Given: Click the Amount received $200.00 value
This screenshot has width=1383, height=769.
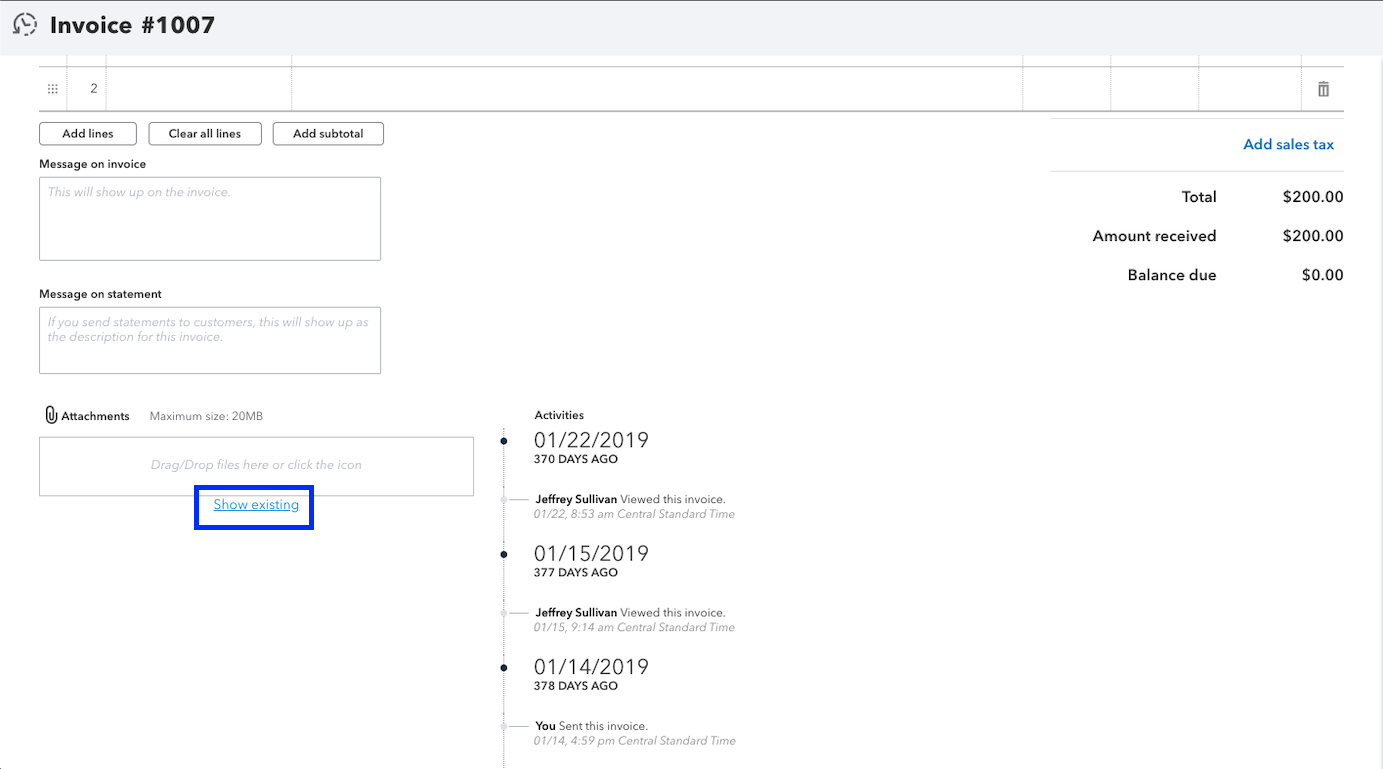Looking at the screenshot, I should click(x=1313, y=236).
